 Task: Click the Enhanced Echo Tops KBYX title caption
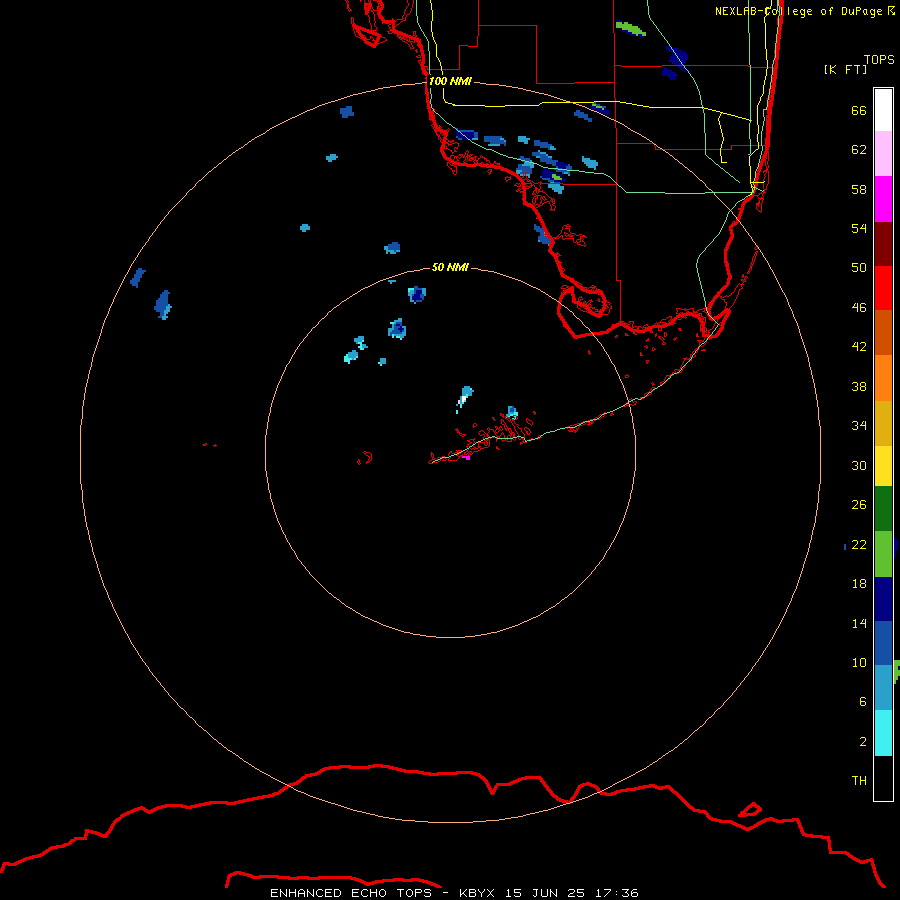pyautogui.click(x=454, y=893)
